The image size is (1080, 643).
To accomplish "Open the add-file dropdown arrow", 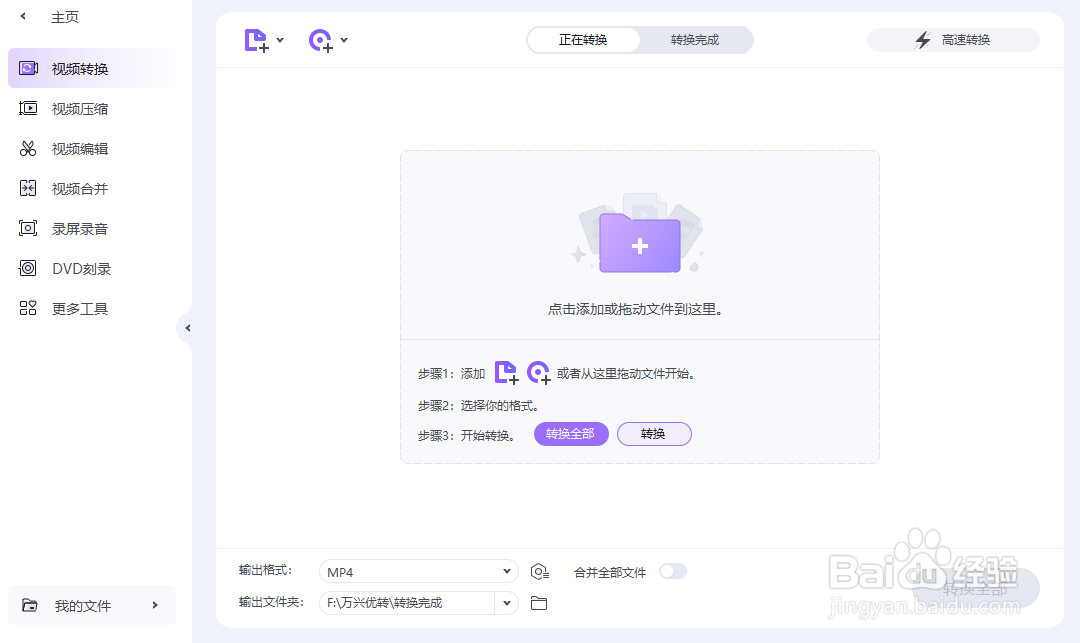I will point(280,40).
